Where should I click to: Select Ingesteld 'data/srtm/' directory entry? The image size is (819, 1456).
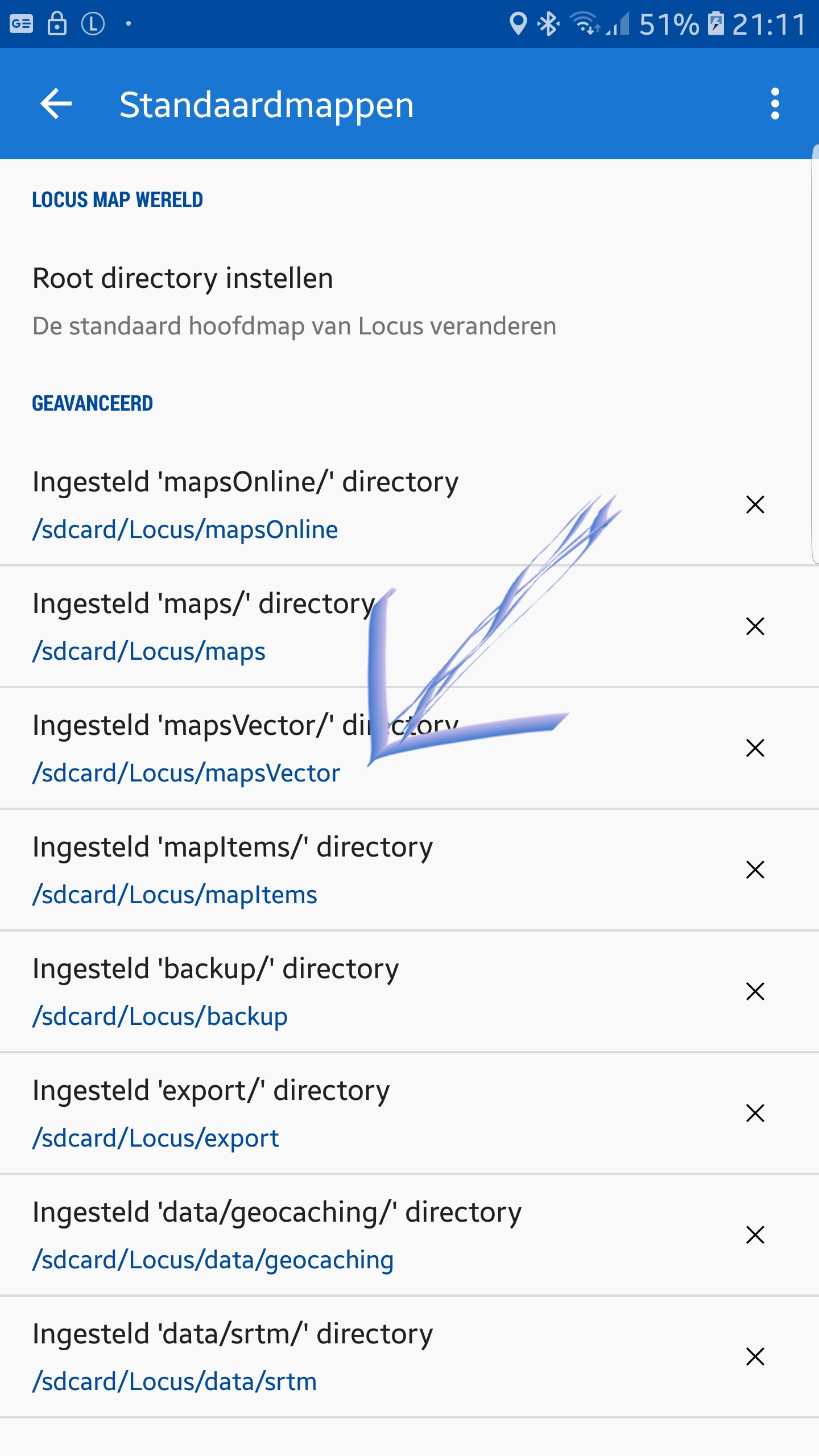tap(233, 1334)
